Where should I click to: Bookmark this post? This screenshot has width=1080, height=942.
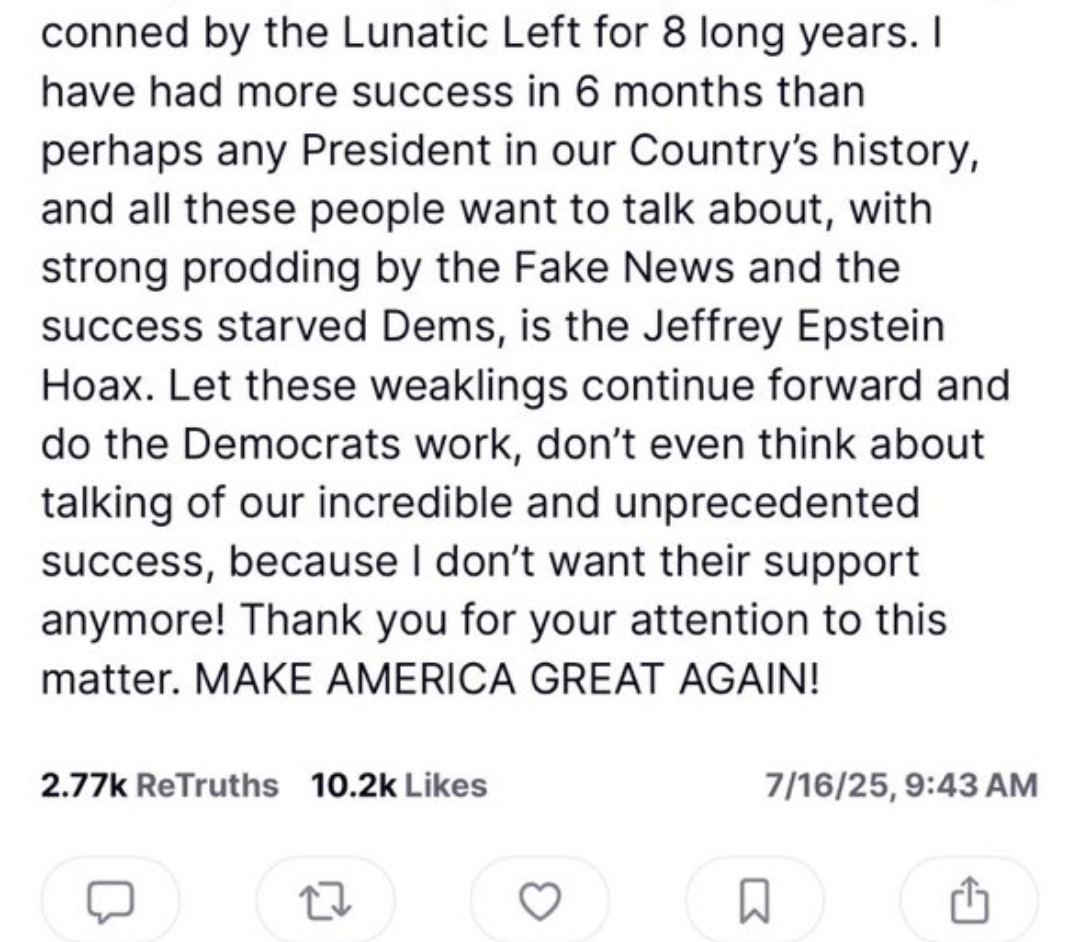click(754, 903)
